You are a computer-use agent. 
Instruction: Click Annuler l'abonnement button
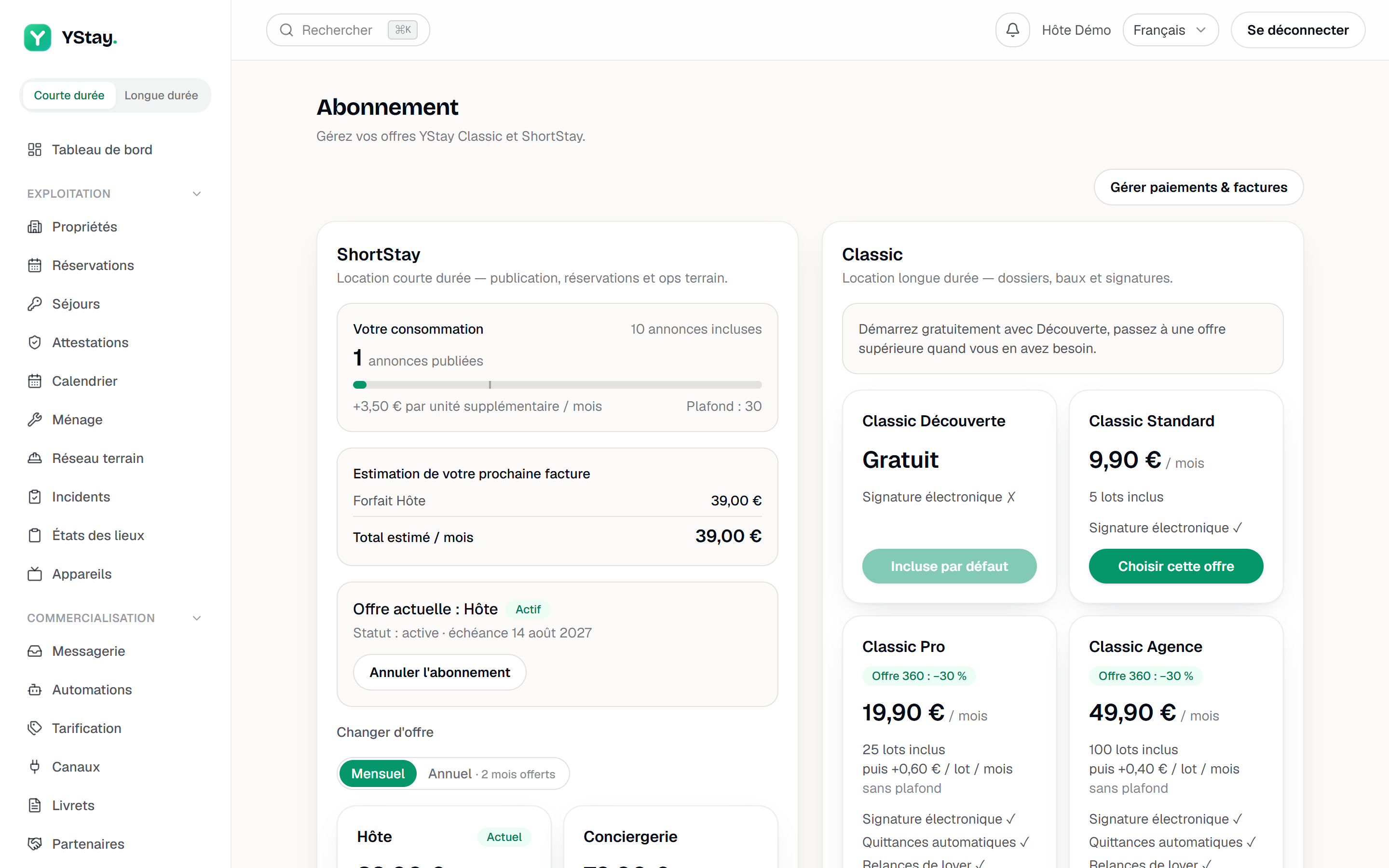click(440, 672)
